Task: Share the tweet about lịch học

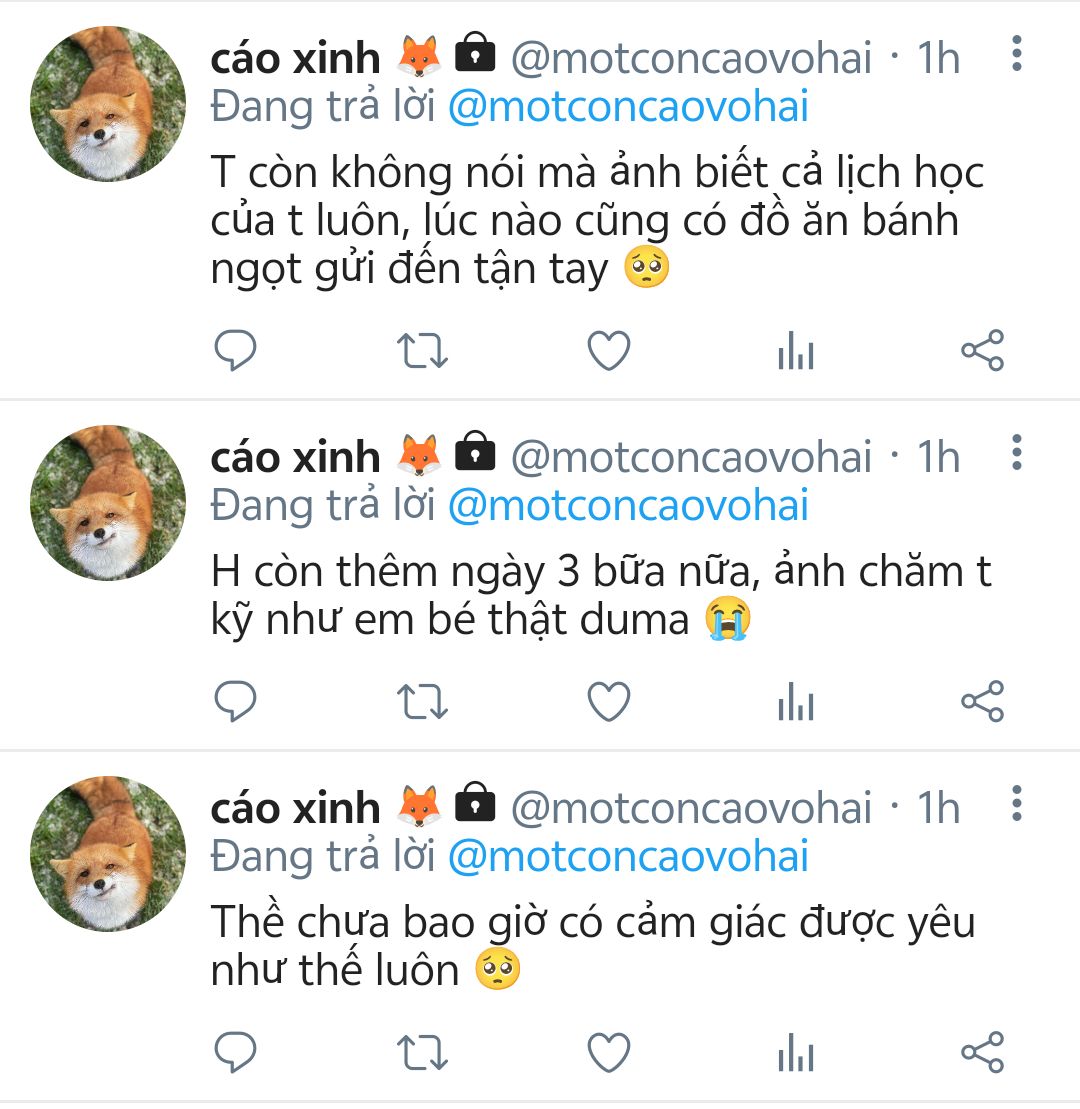Action: point(982,351)
